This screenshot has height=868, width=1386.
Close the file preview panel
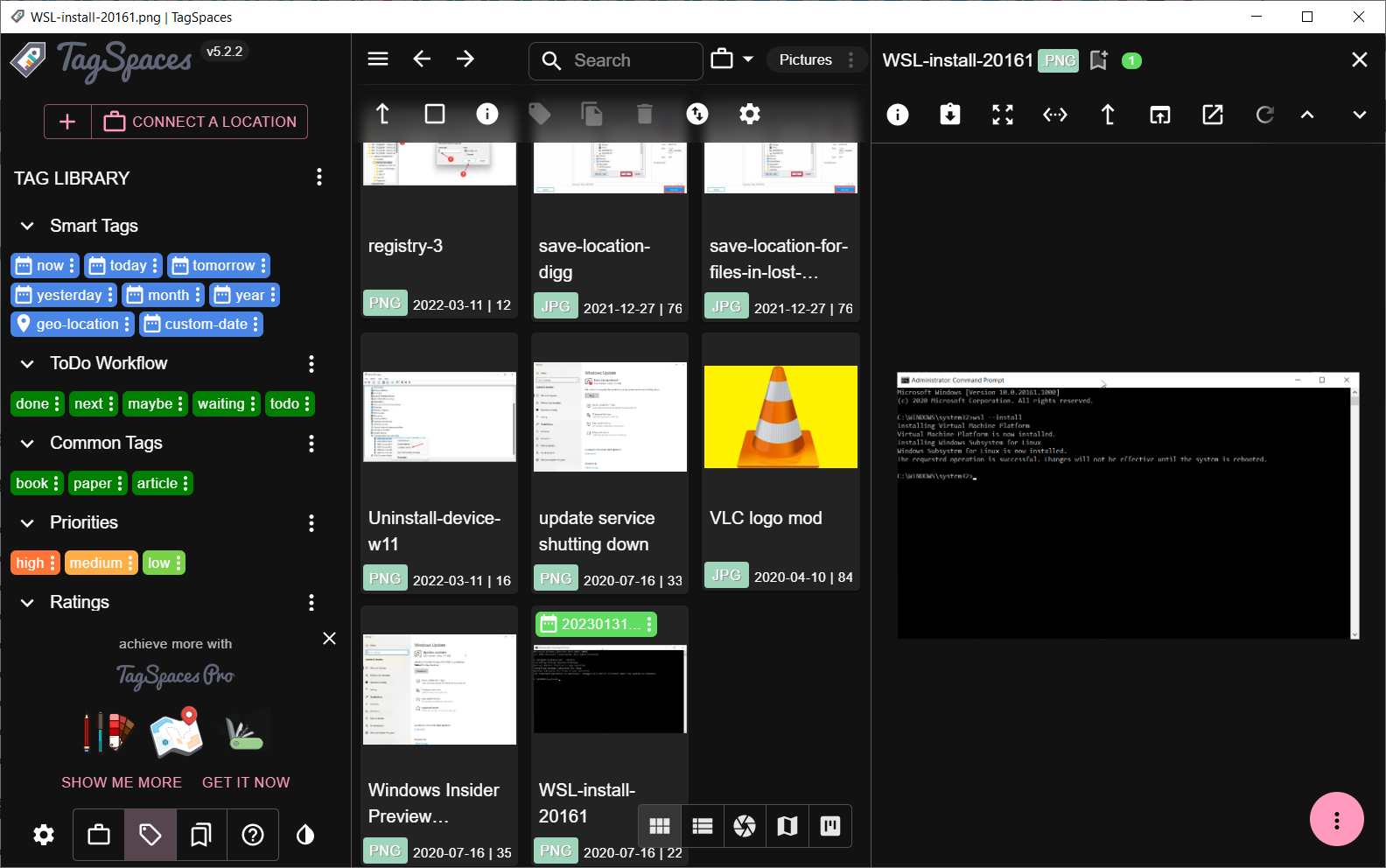1360,59
